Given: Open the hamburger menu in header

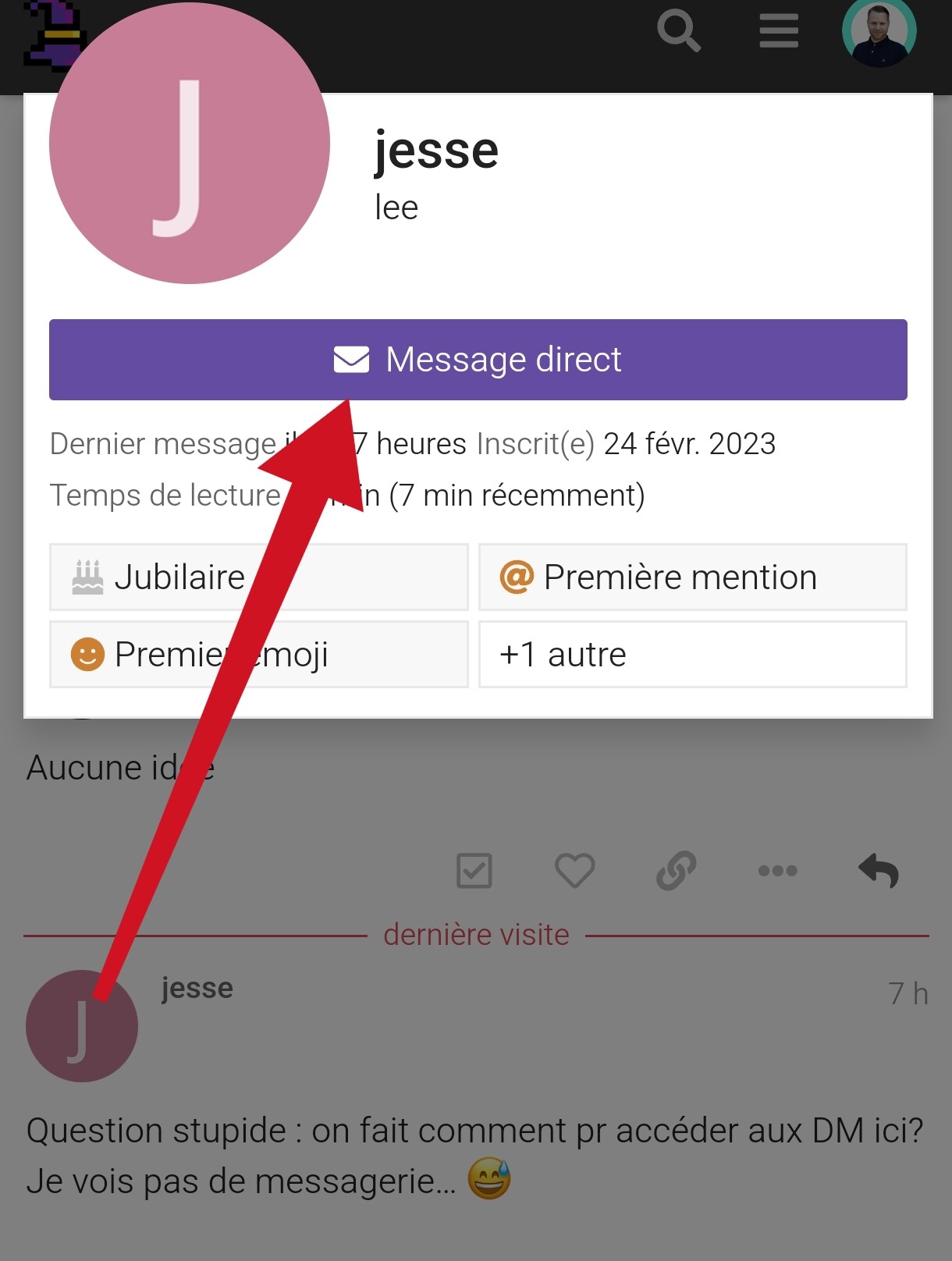Looking at the screenshot, I should [779, 31].
